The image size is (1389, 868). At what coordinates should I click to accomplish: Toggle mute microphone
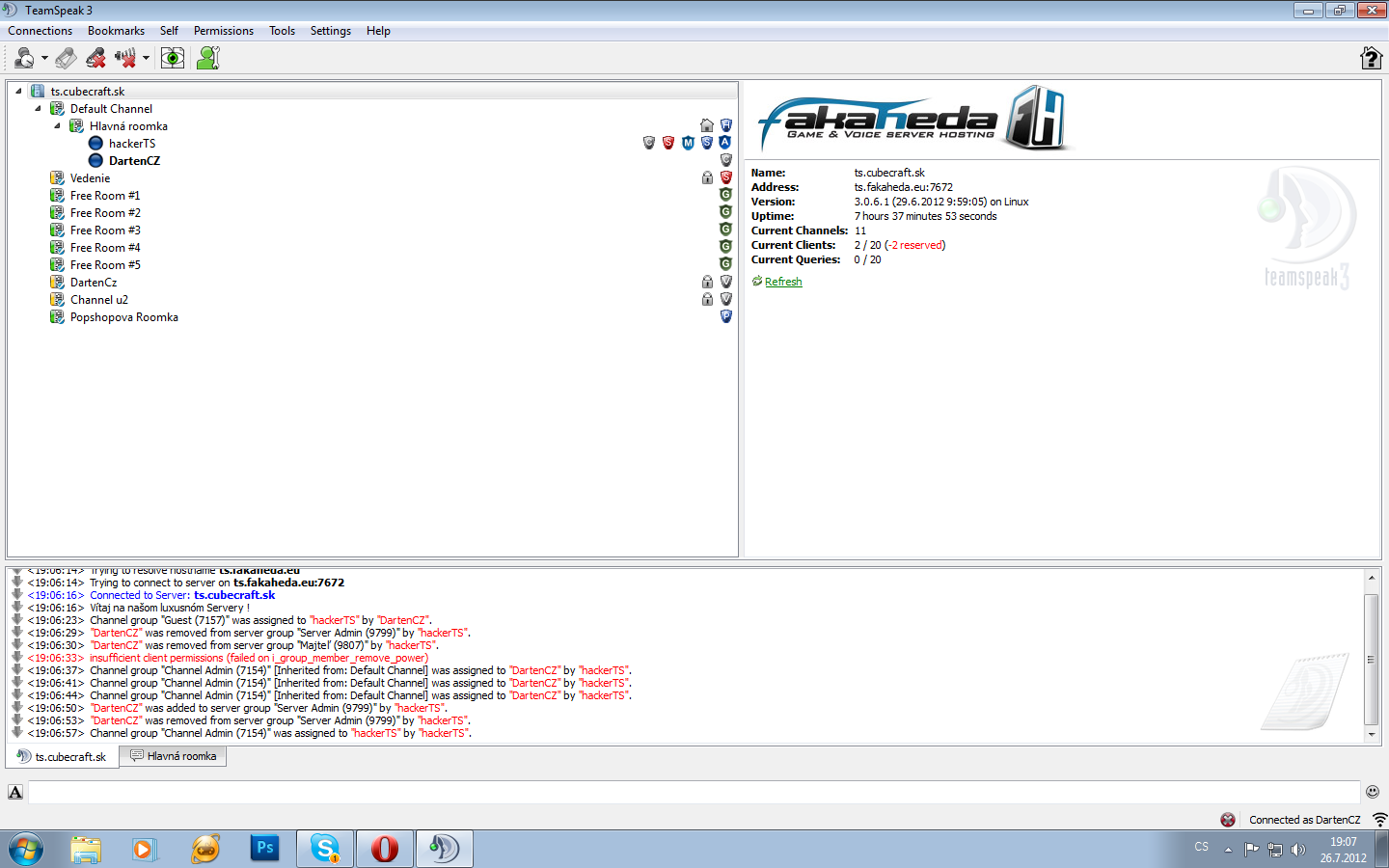tap(95, 59)
